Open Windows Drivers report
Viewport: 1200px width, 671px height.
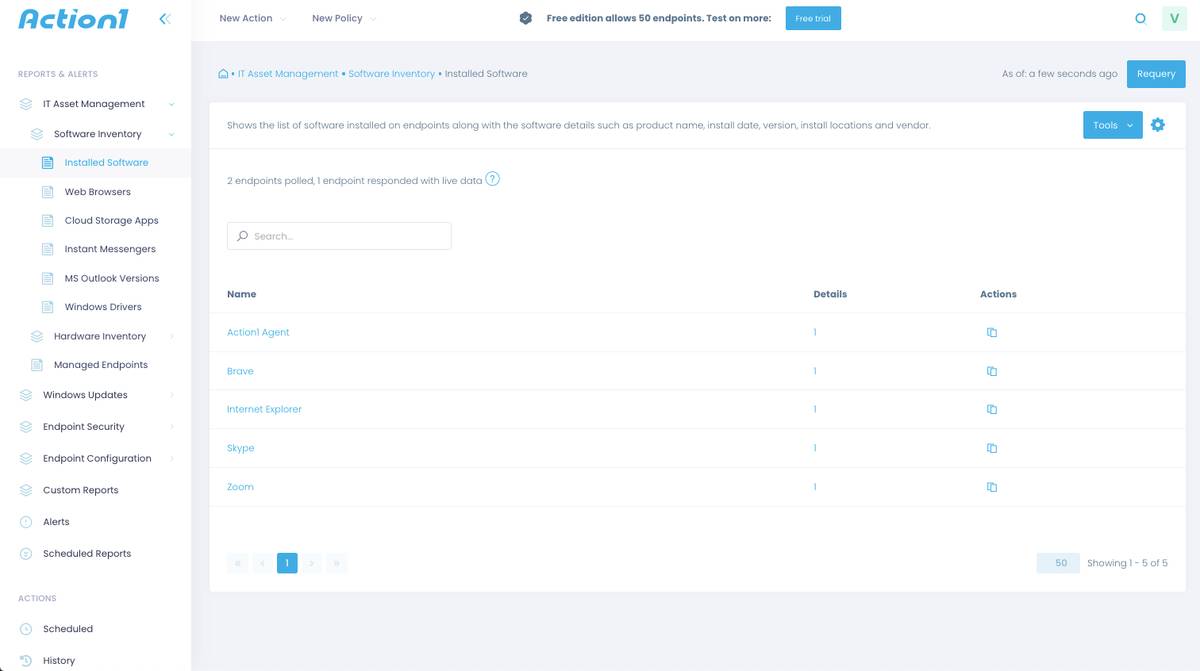coord(103,307)
